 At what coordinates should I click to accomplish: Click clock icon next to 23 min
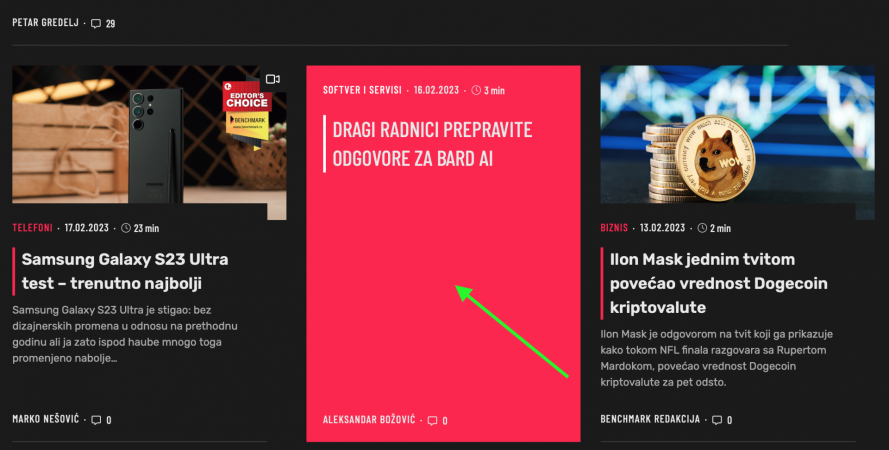click(x=126, y=228)
